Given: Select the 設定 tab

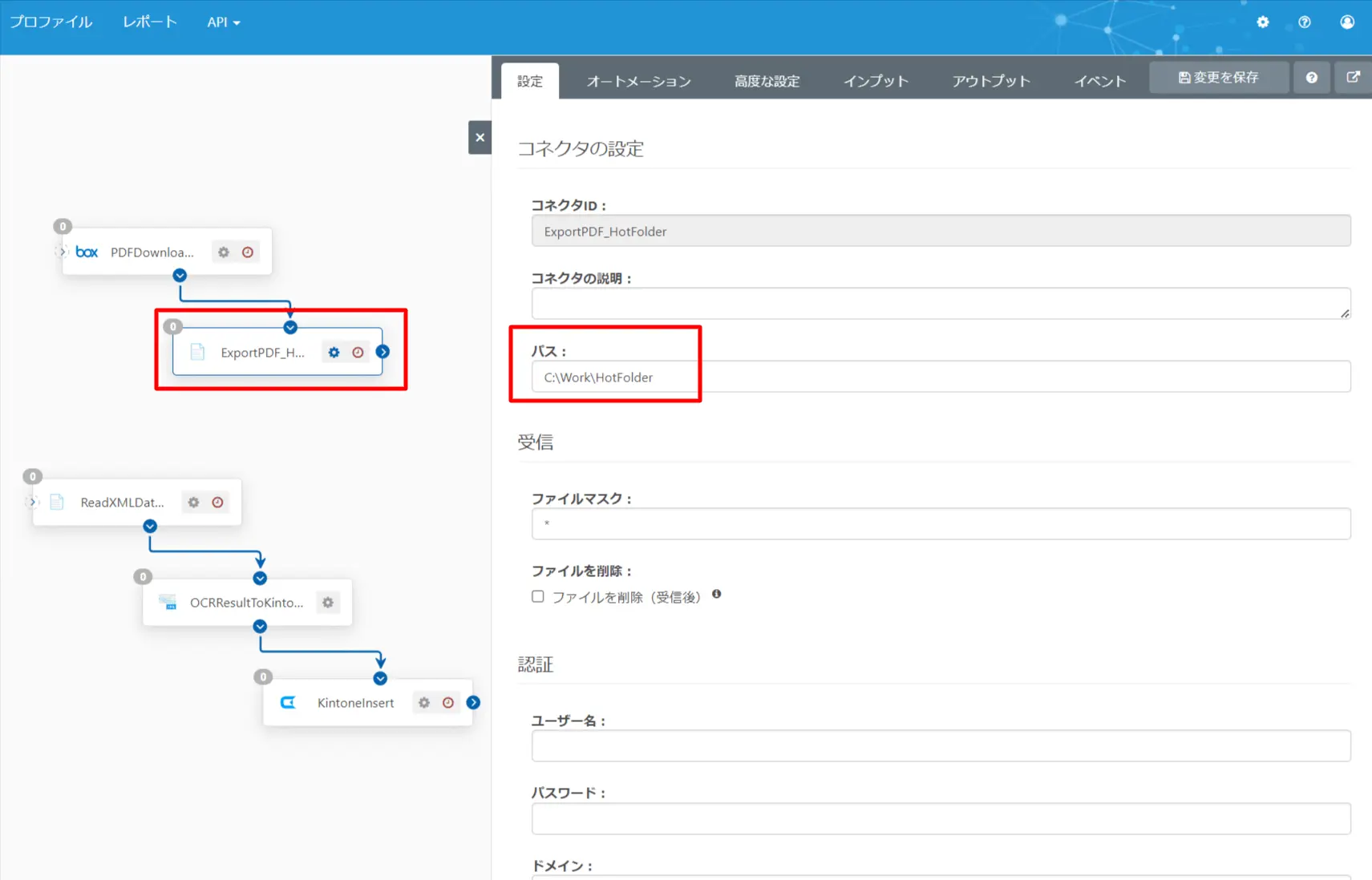Looking at the screenshot, I should (530, 81).
